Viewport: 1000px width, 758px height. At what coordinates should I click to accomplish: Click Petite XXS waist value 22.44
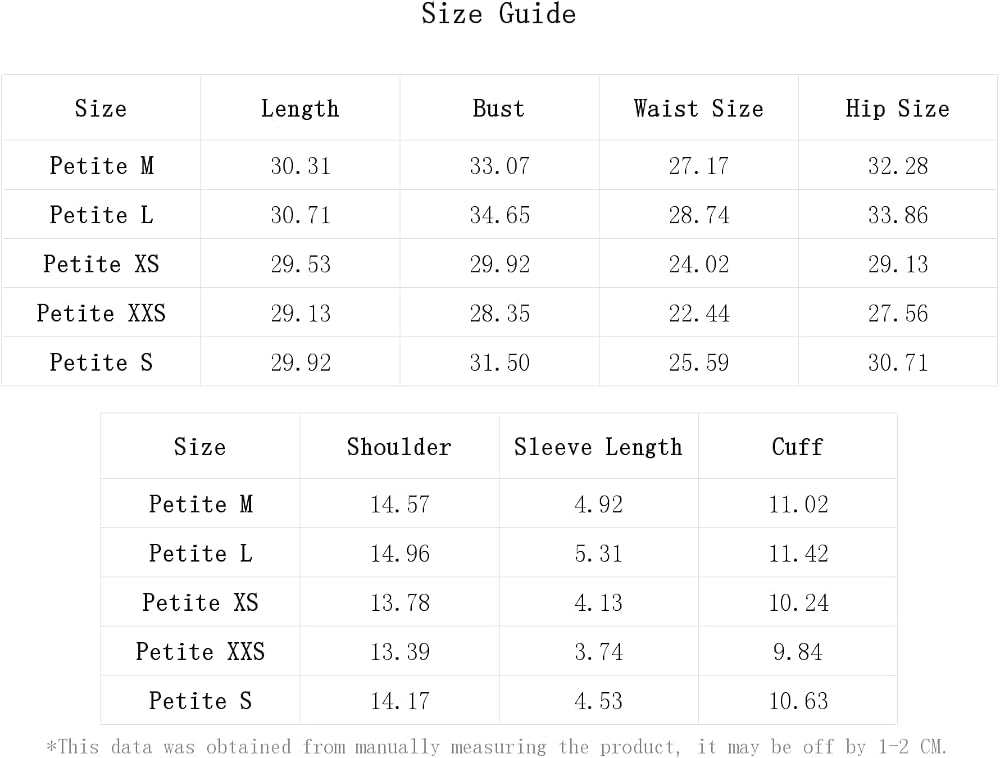[x=698, y=313]
